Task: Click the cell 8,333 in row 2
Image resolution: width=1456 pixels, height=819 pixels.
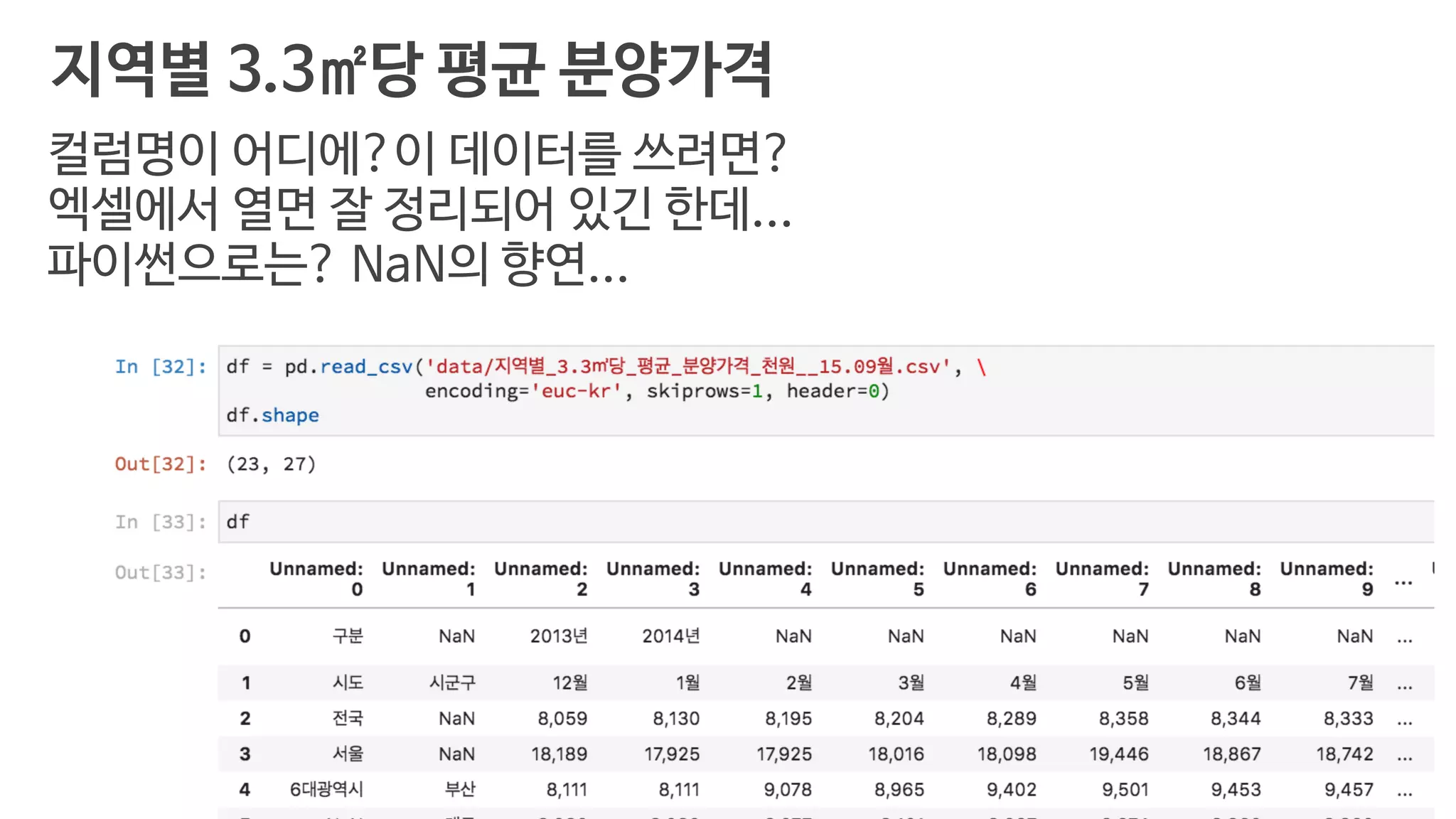Action: [1349, 718]
